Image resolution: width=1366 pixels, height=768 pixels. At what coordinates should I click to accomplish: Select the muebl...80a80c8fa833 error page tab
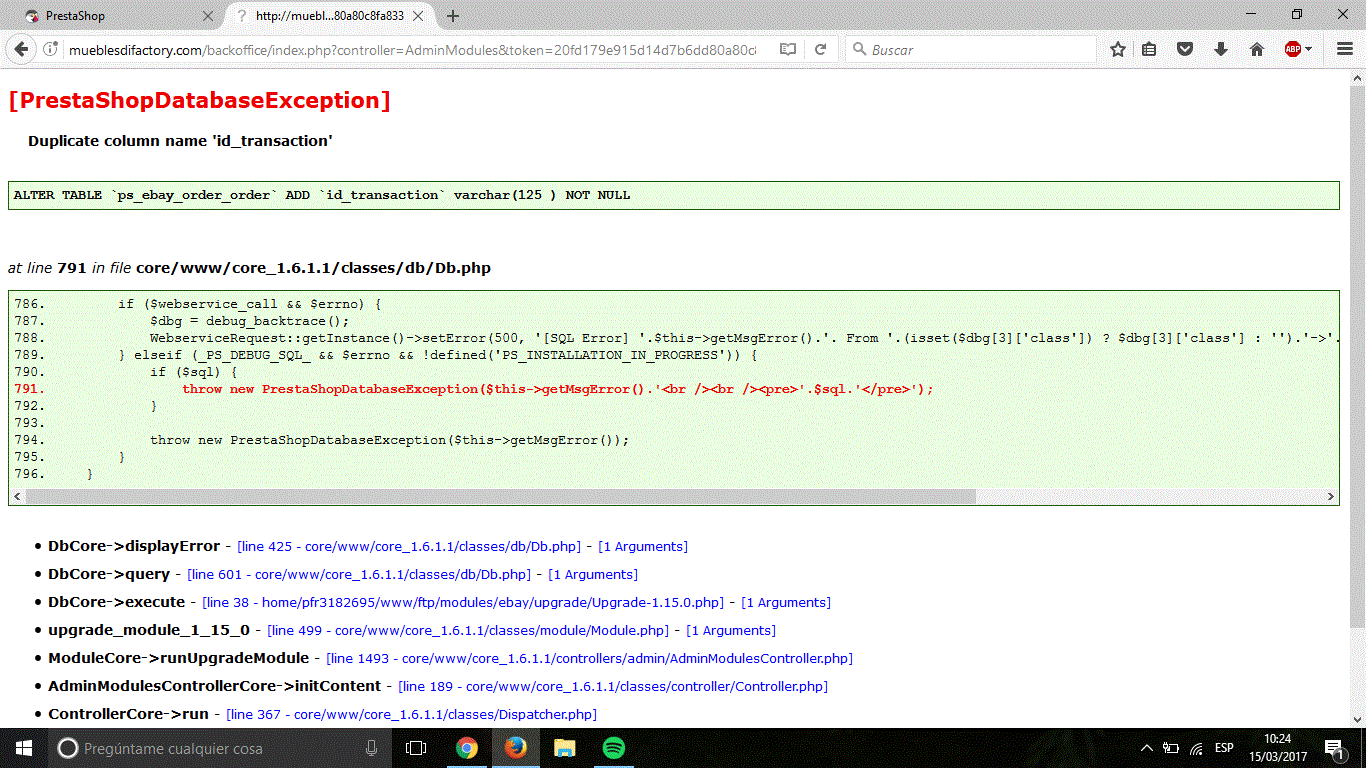pos(331,16)
